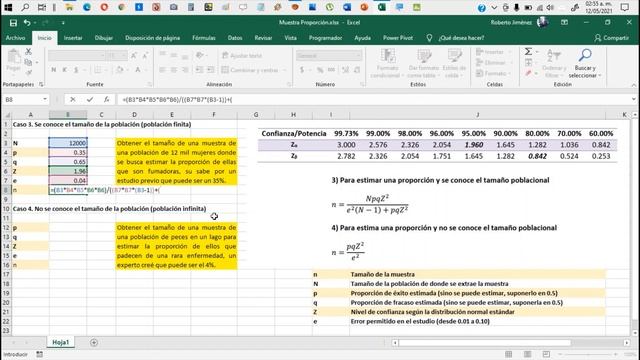Apply bold with the N button
This screenshot has width=640, height=360.
point(53,70)
